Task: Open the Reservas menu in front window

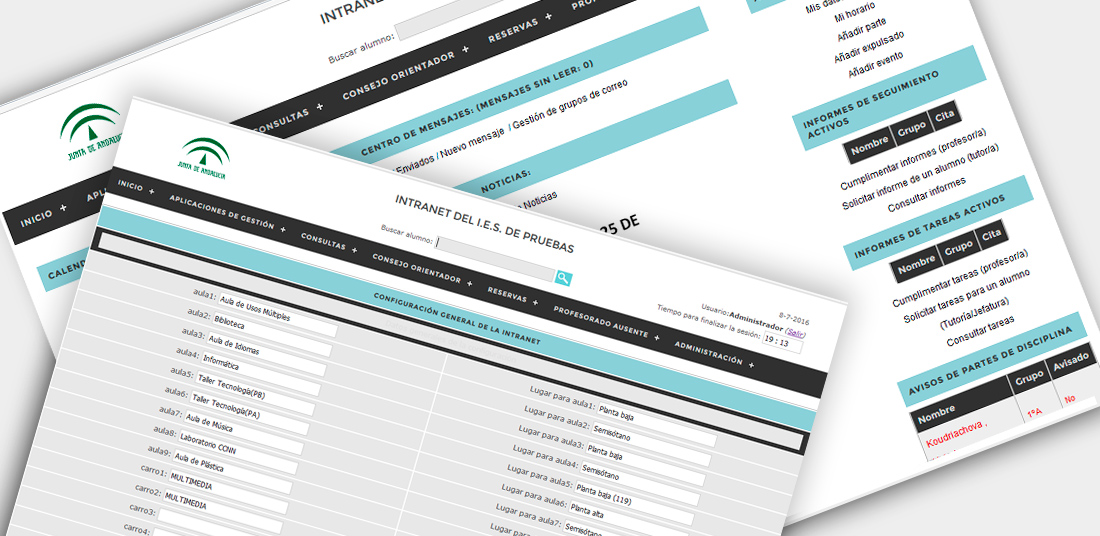Action: pos(534,300)
